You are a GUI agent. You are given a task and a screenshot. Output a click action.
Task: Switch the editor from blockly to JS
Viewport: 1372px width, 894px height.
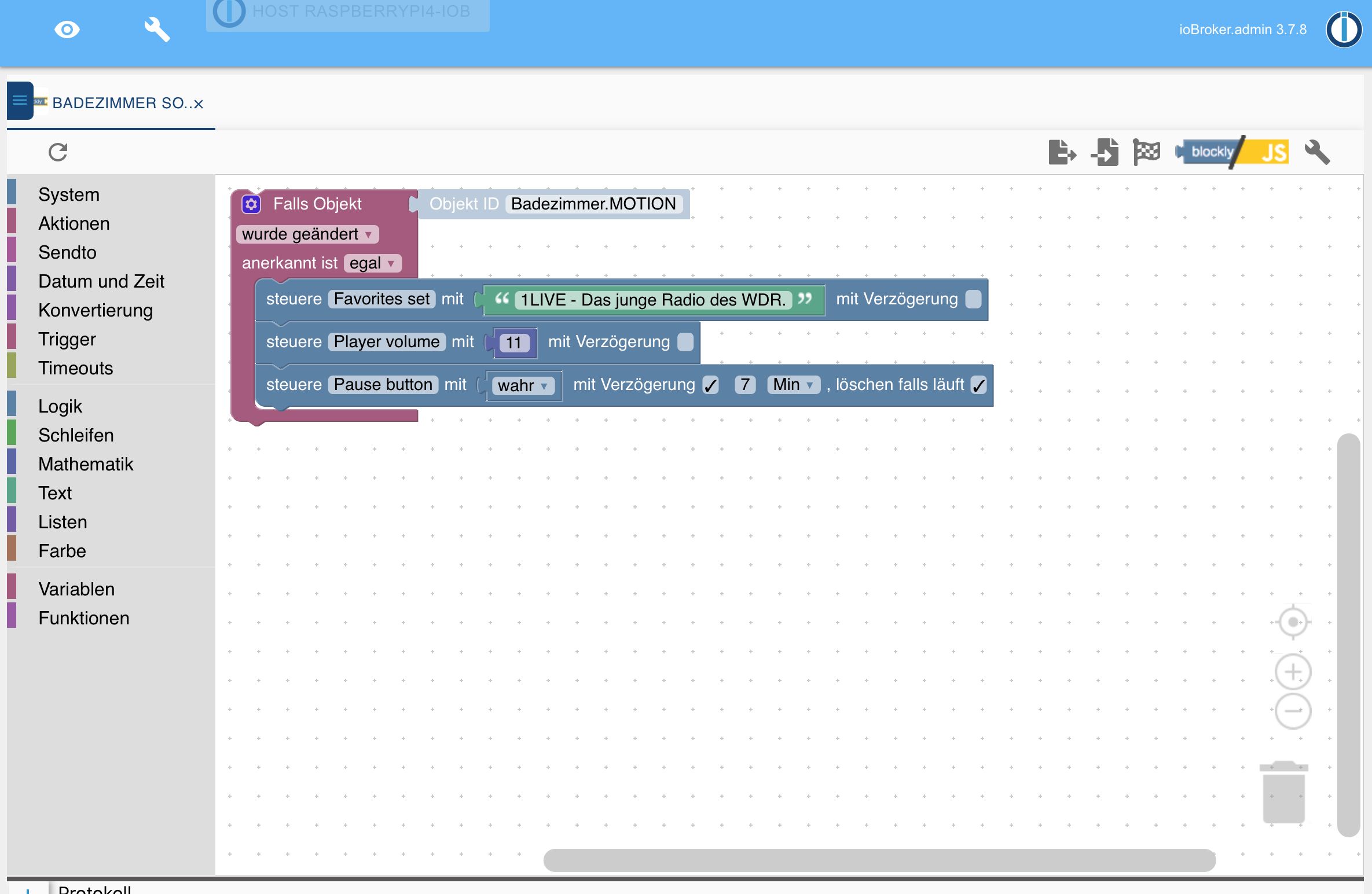(x=1274, y=152)
